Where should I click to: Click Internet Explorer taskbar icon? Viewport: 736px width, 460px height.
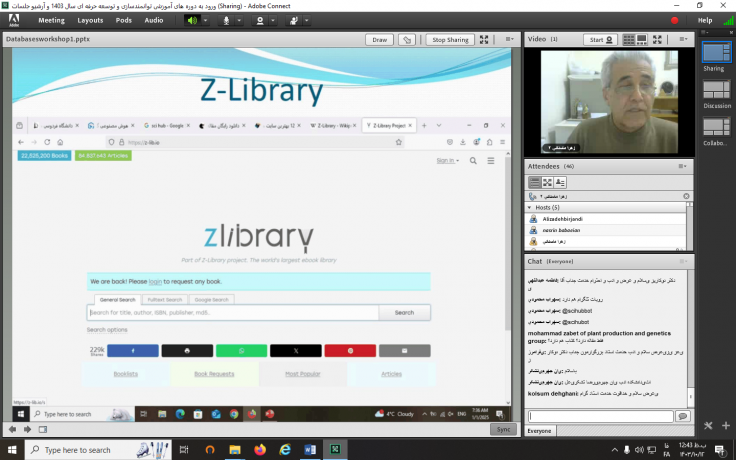tap(284, 450)
